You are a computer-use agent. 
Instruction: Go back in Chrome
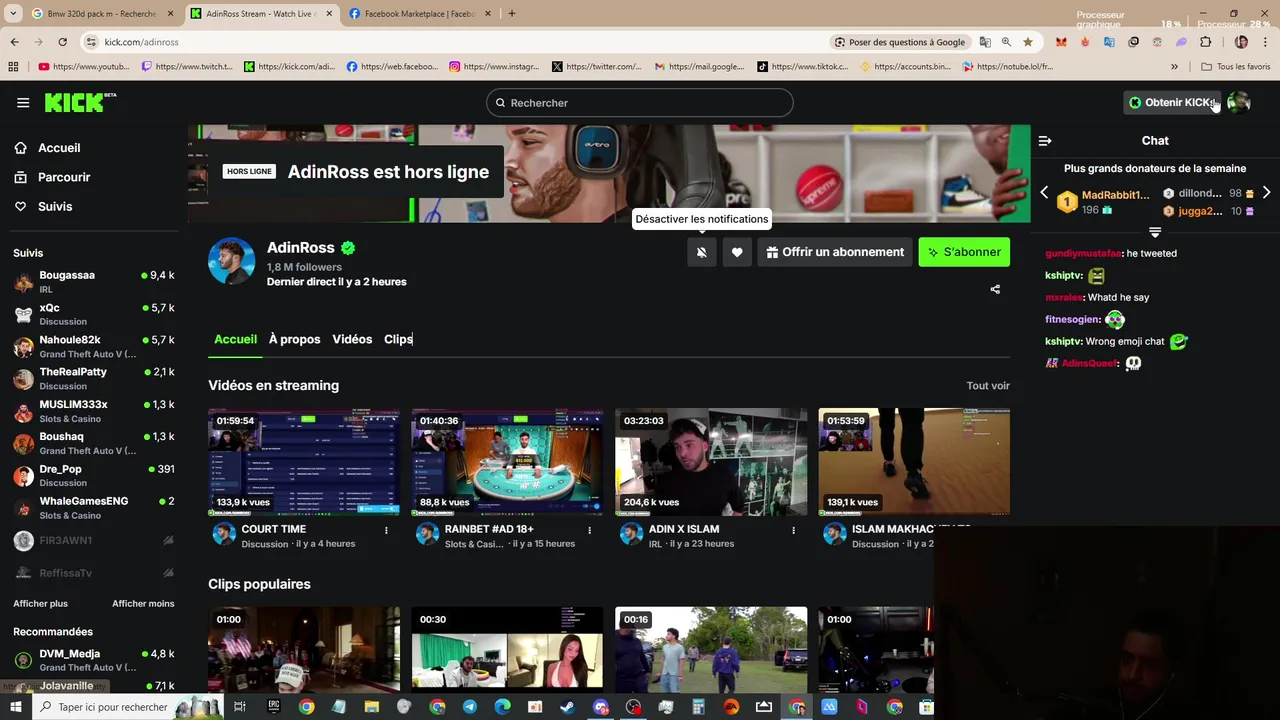(x=14, y=42)
